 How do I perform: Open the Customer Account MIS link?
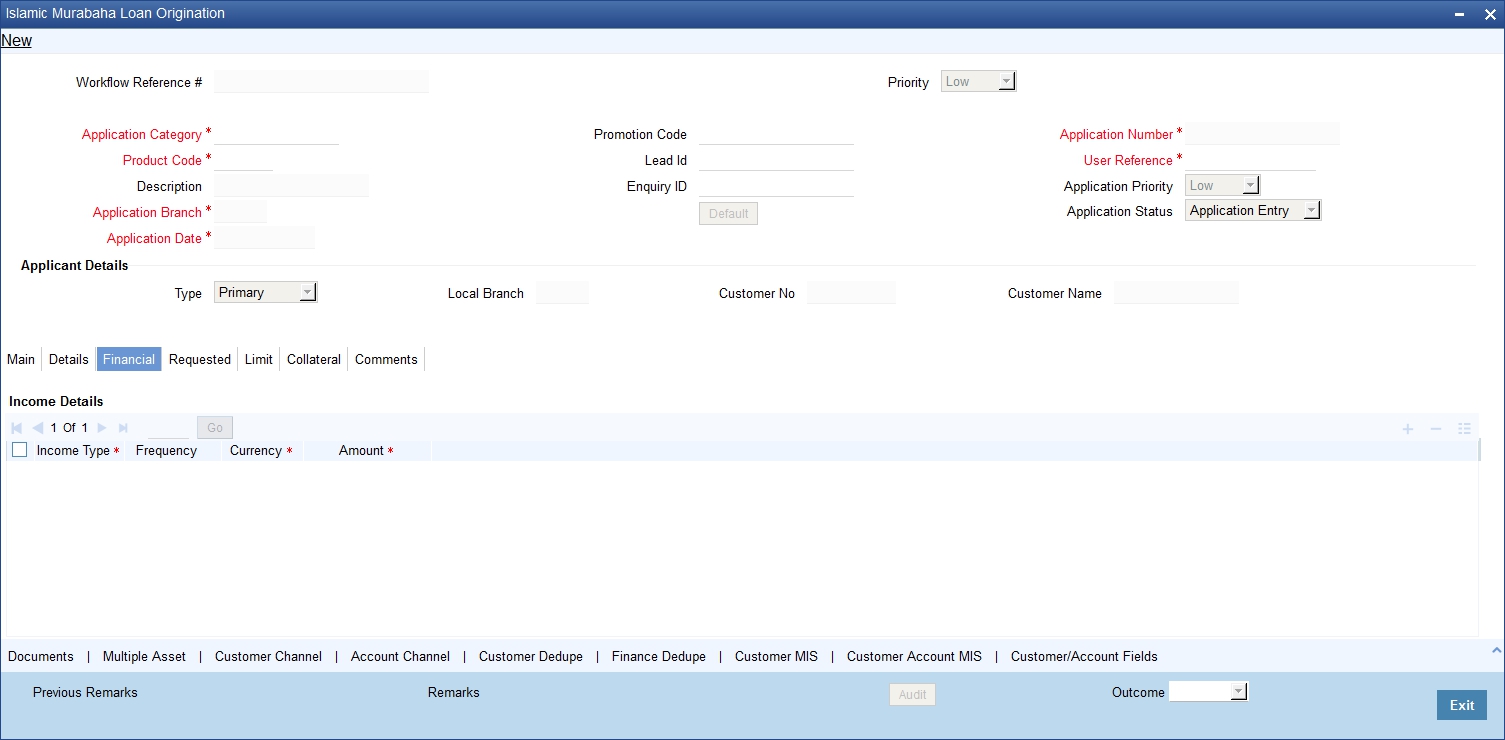914,657
